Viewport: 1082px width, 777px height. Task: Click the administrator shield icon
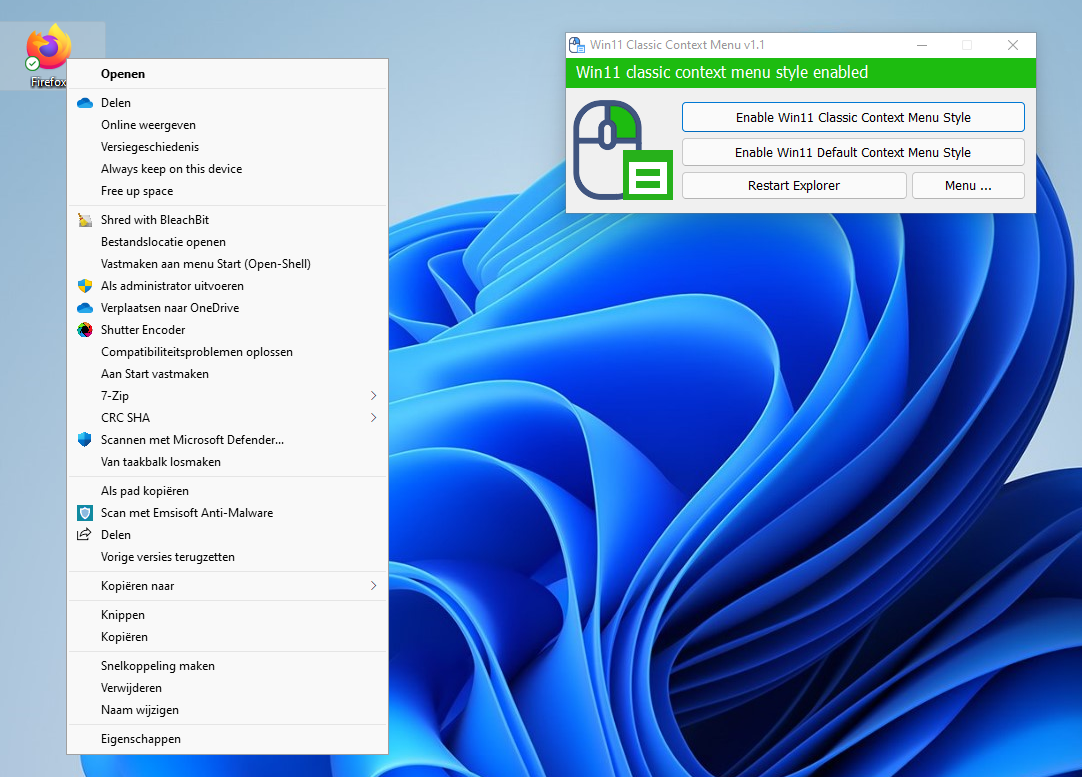tap(85, 286)
